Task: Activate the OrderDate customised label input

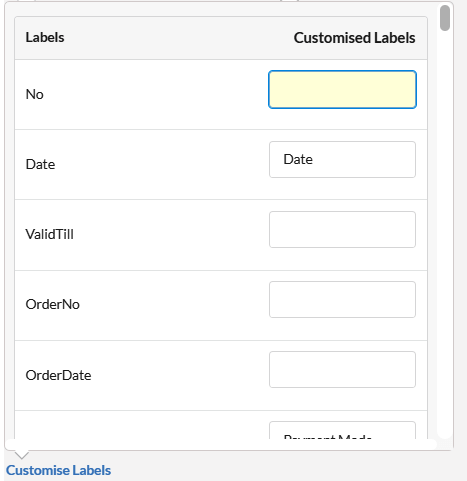Action: pyautogui.click(x=342, y=369)
